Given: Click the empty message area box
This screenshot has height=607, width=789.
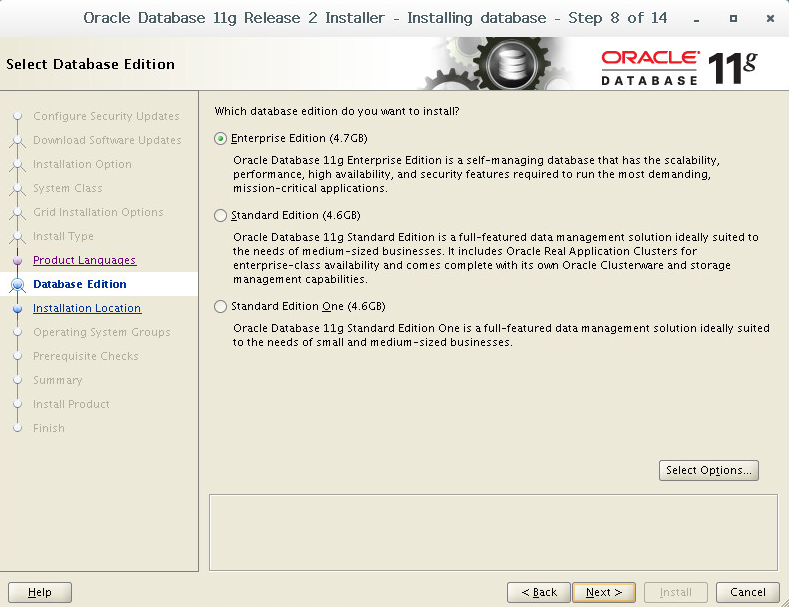Looking at the screenshot, I should point(493,533).
